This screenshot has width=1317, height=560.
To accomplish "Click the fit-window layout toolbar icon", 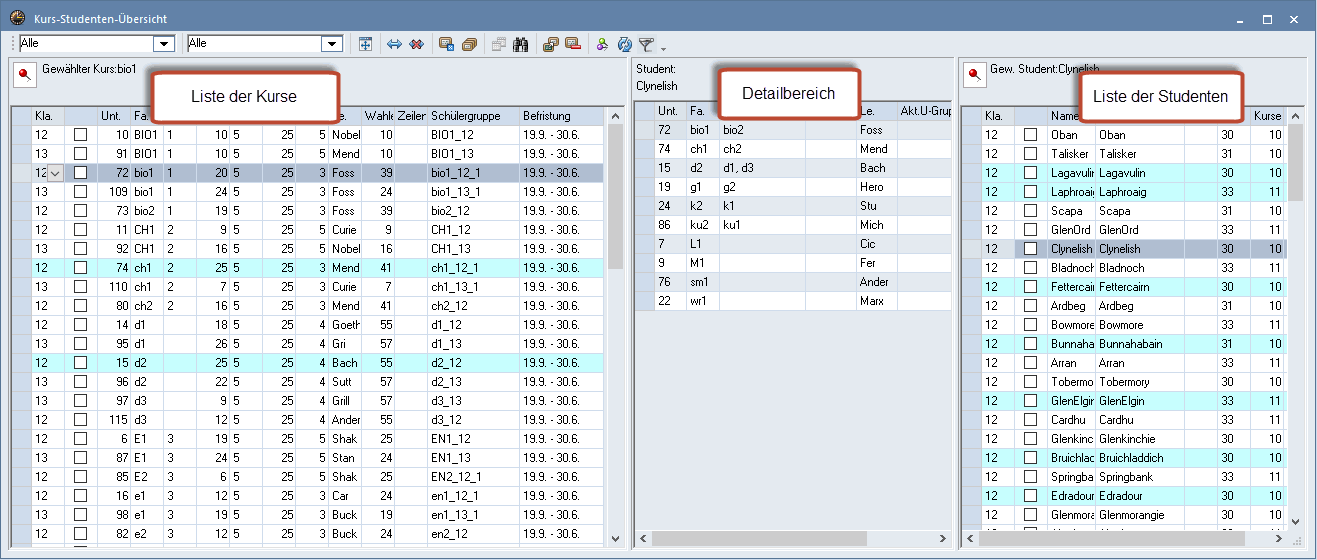I will [366, 44].
